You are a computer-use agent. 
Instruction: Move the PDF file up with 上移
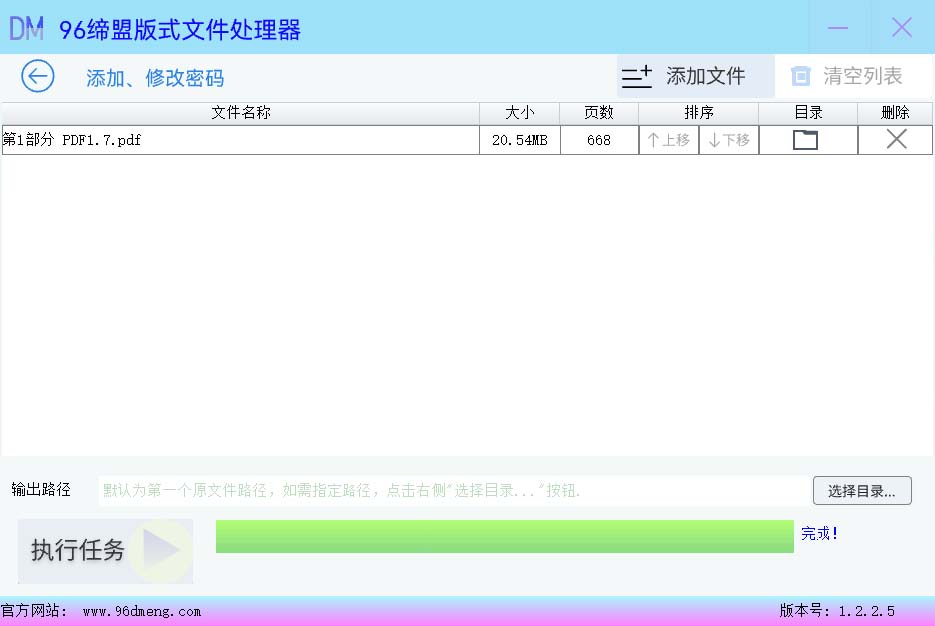click(x=669, y=140)
